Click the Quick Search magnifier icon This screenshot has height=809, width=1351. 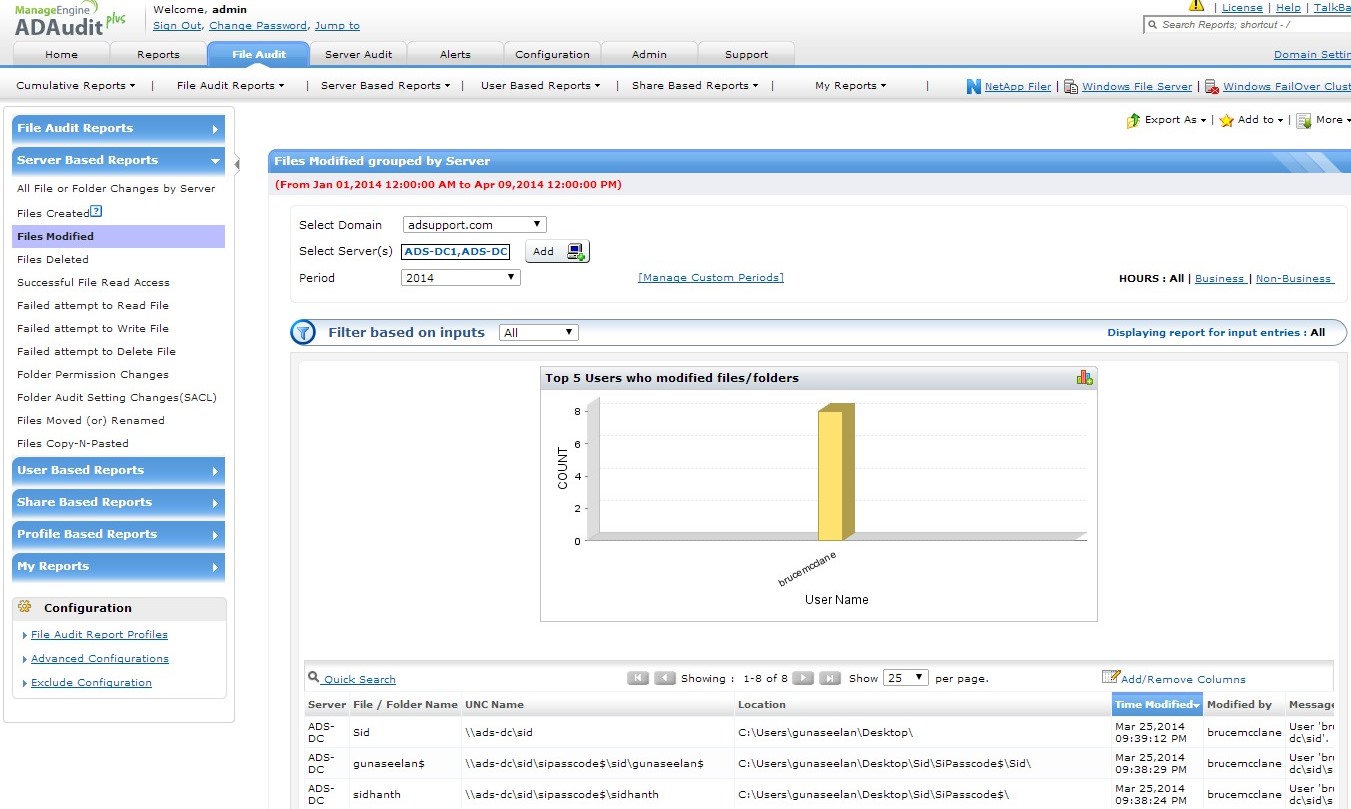click(x=314, y=678)
